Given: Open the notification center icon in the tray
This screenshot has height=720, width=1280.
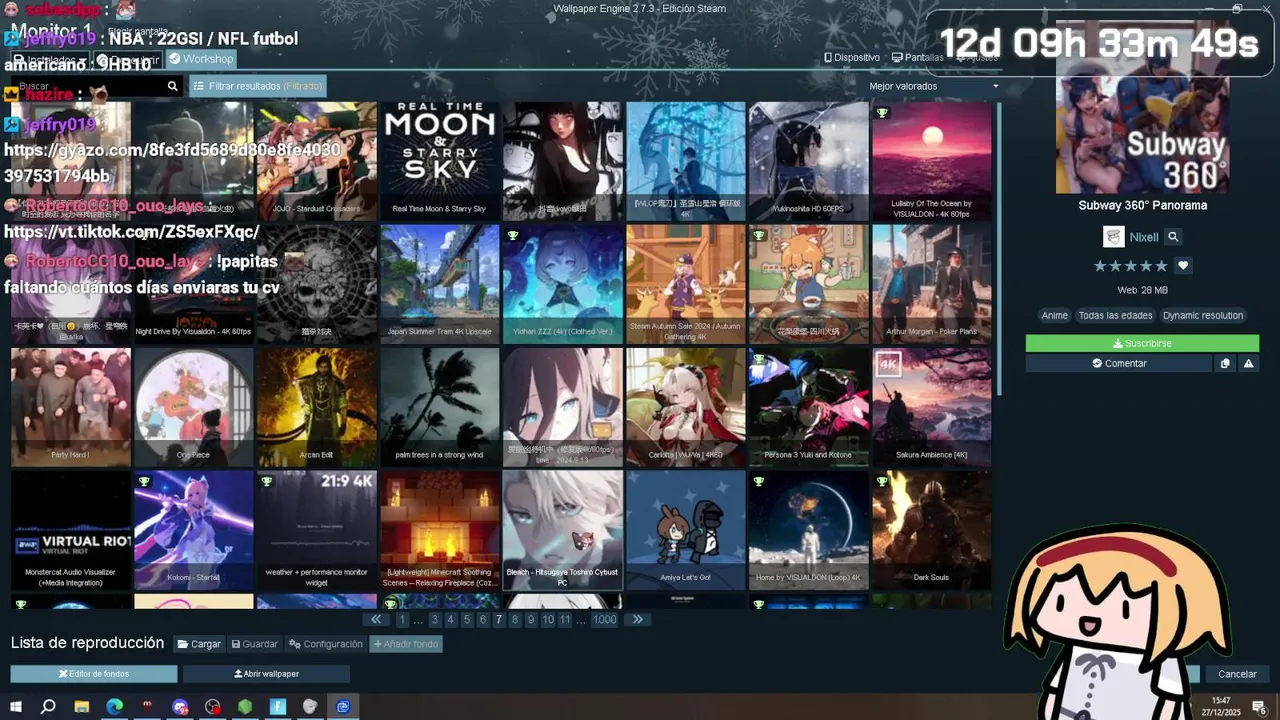Looking at the screenshot, I should click(1259, 707).
